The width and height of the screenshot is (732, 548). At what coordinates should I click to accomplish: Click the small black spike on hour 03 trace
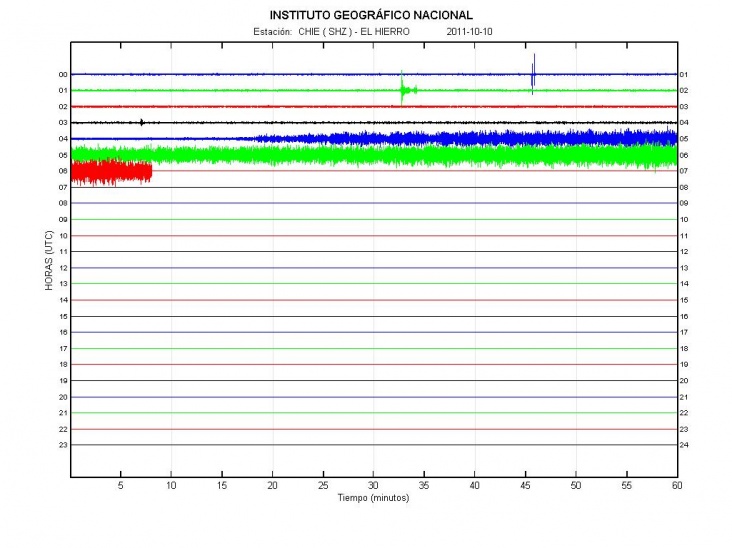tap(142, 122)
